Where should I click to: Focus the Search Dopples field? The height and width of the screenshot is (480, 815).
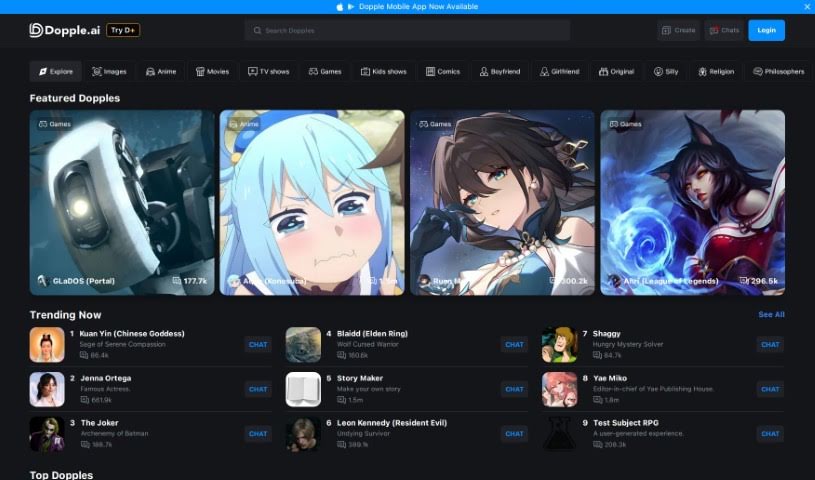coord(408,30)
